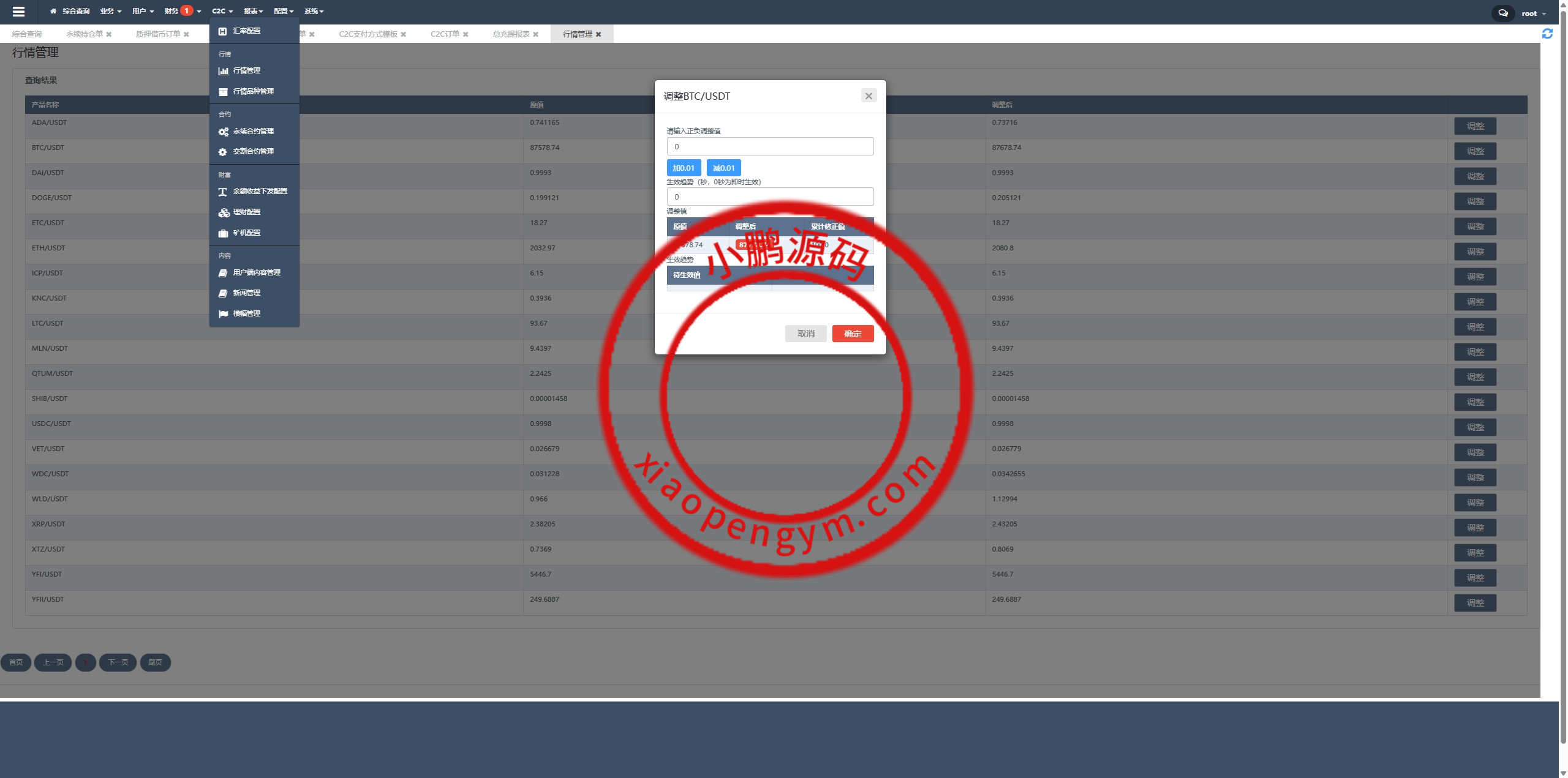Expand the 报表 dropdown menu
The image size is (1568, 778).
pyautogui.click(x=253, y=12)
